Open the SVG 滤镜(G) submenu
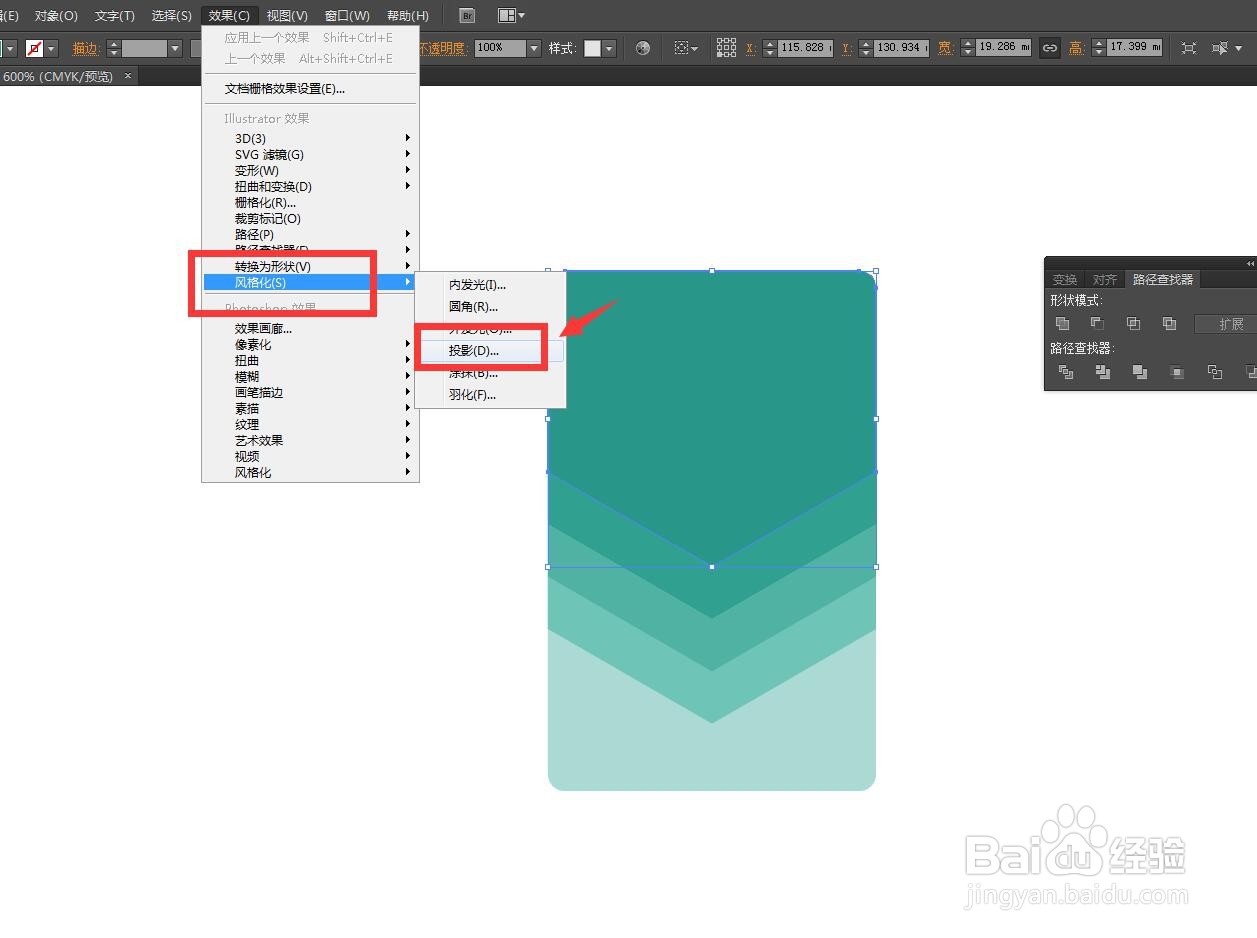The height and width of the screenshot is (938, 1257). point(310,154)
